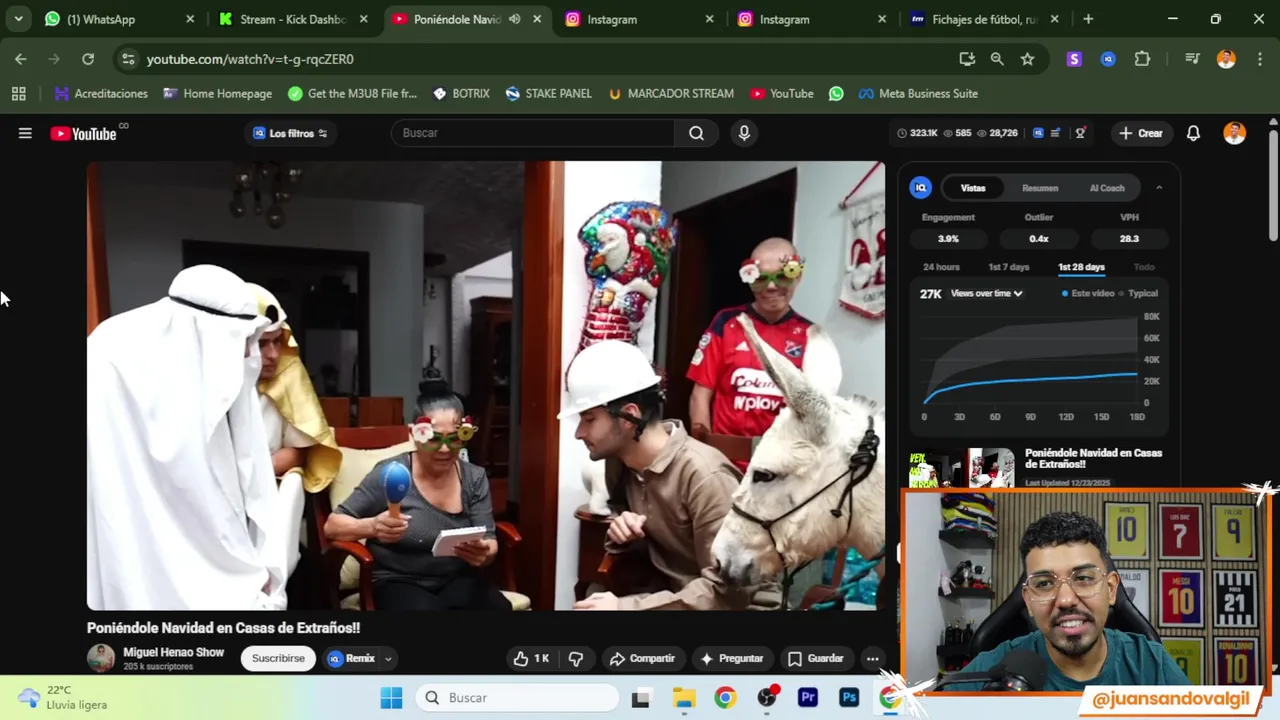
Task: Switch to Stream - Kick Dashboard tab
Action: [x=292, y=19]
